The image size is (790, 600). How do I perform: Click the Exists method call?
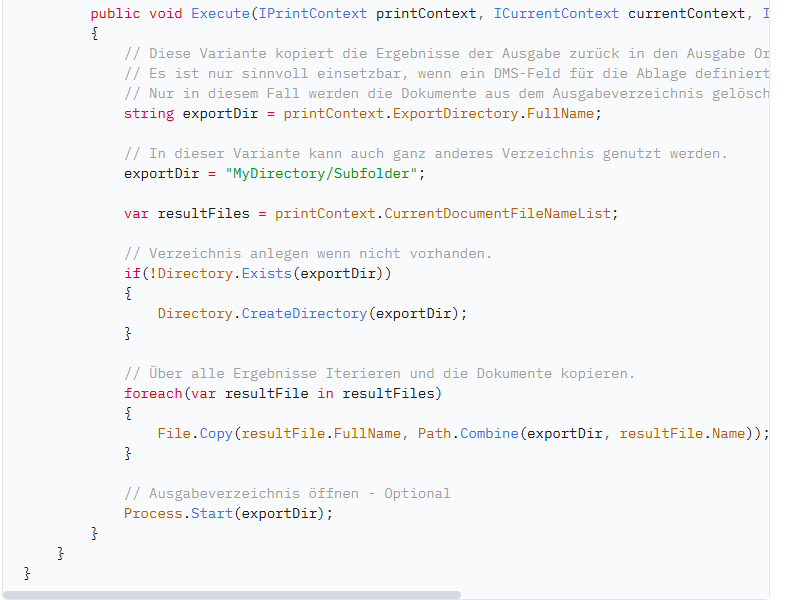point(262,273)
